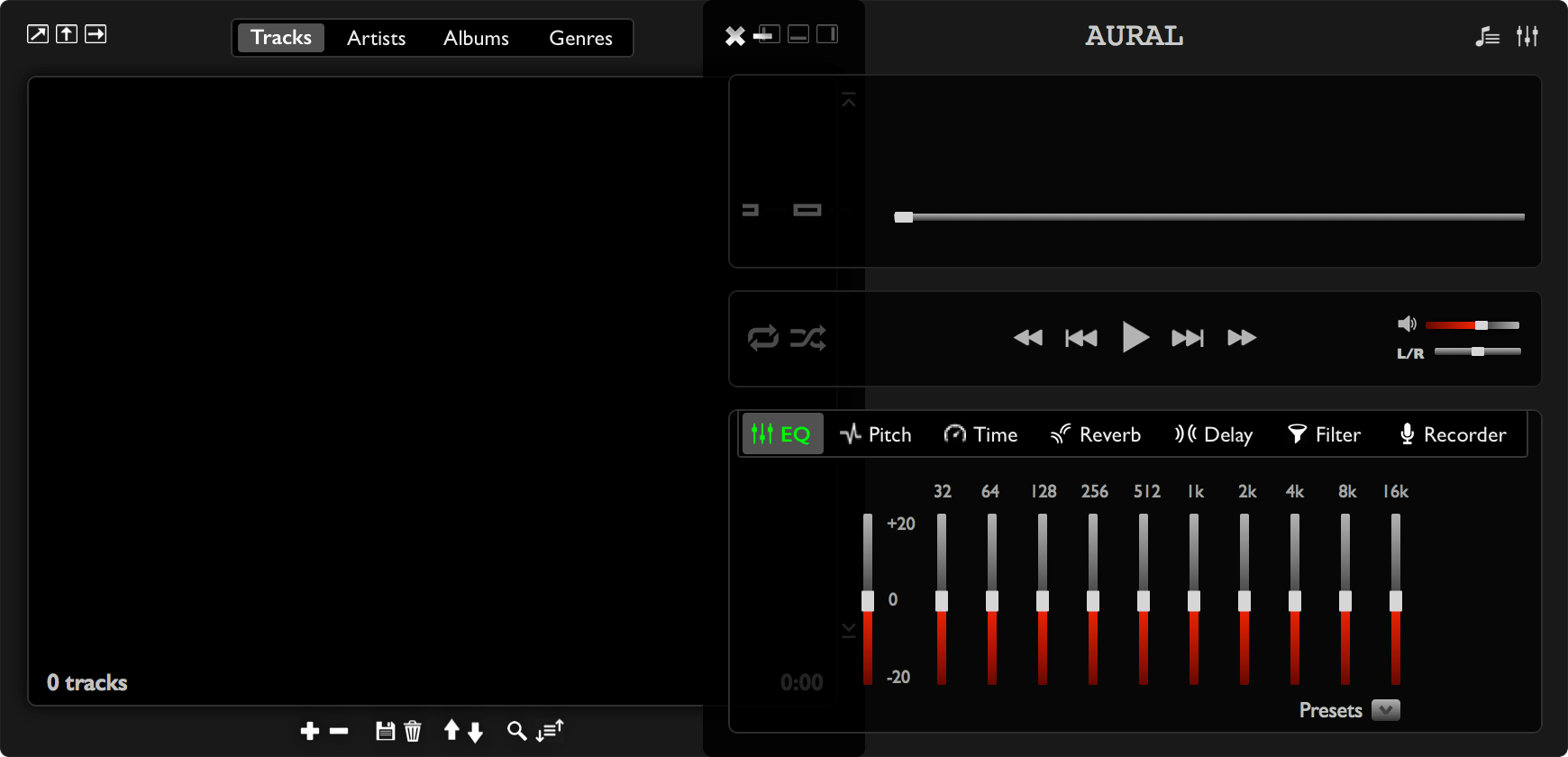Click the 16k EQ band slider
Image resolution: width=1568 pixels, height=757 pixels.
click(x=1396, y=600)
